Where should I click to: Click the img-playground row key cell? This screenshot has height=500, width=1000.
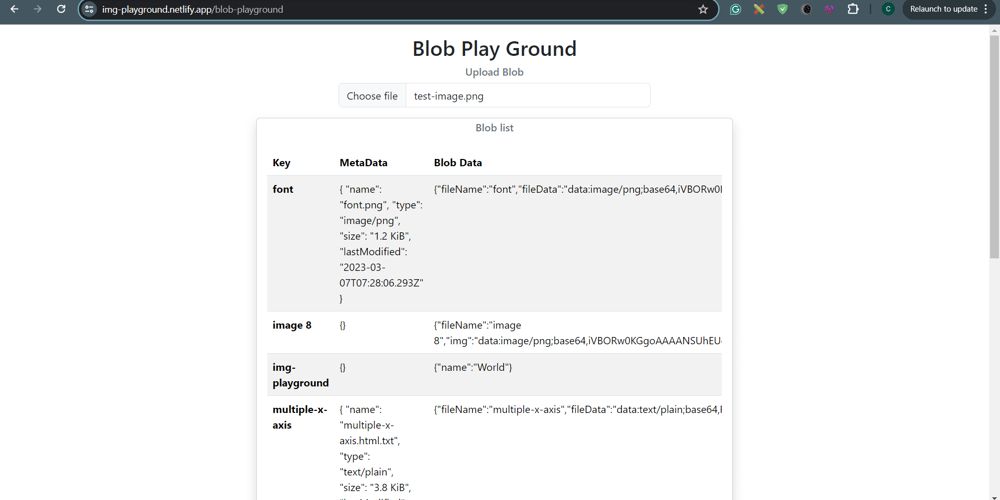pyautogui.click(x=300, y=375)
